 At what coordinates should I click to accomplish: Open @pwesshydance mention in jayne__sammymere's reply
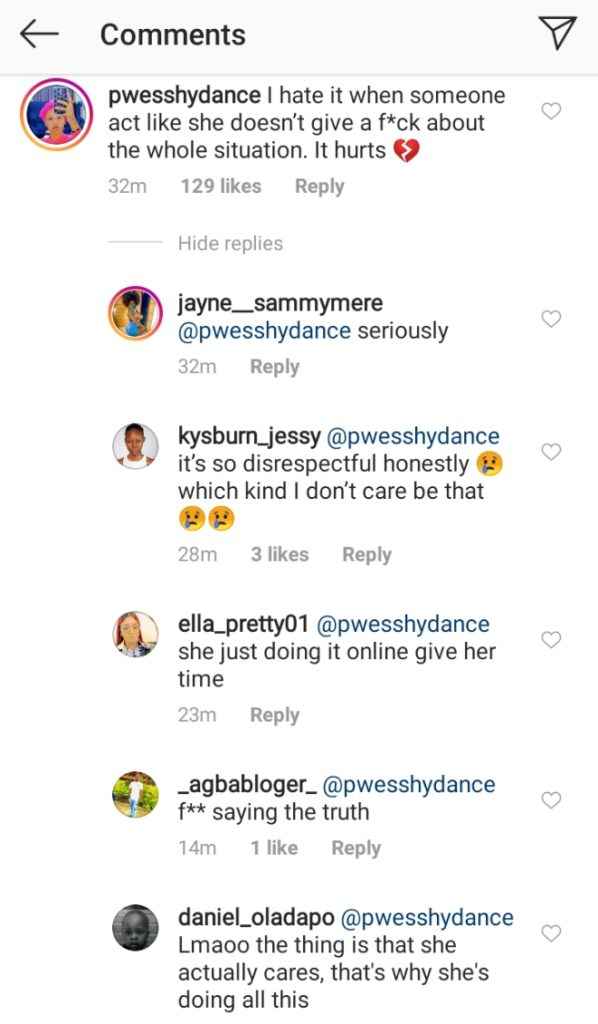[x=264, y=331]
